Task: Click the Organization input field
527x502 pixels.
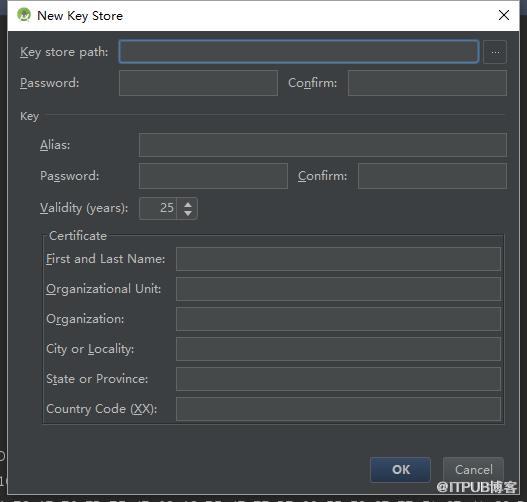Action: coord(338,319)
